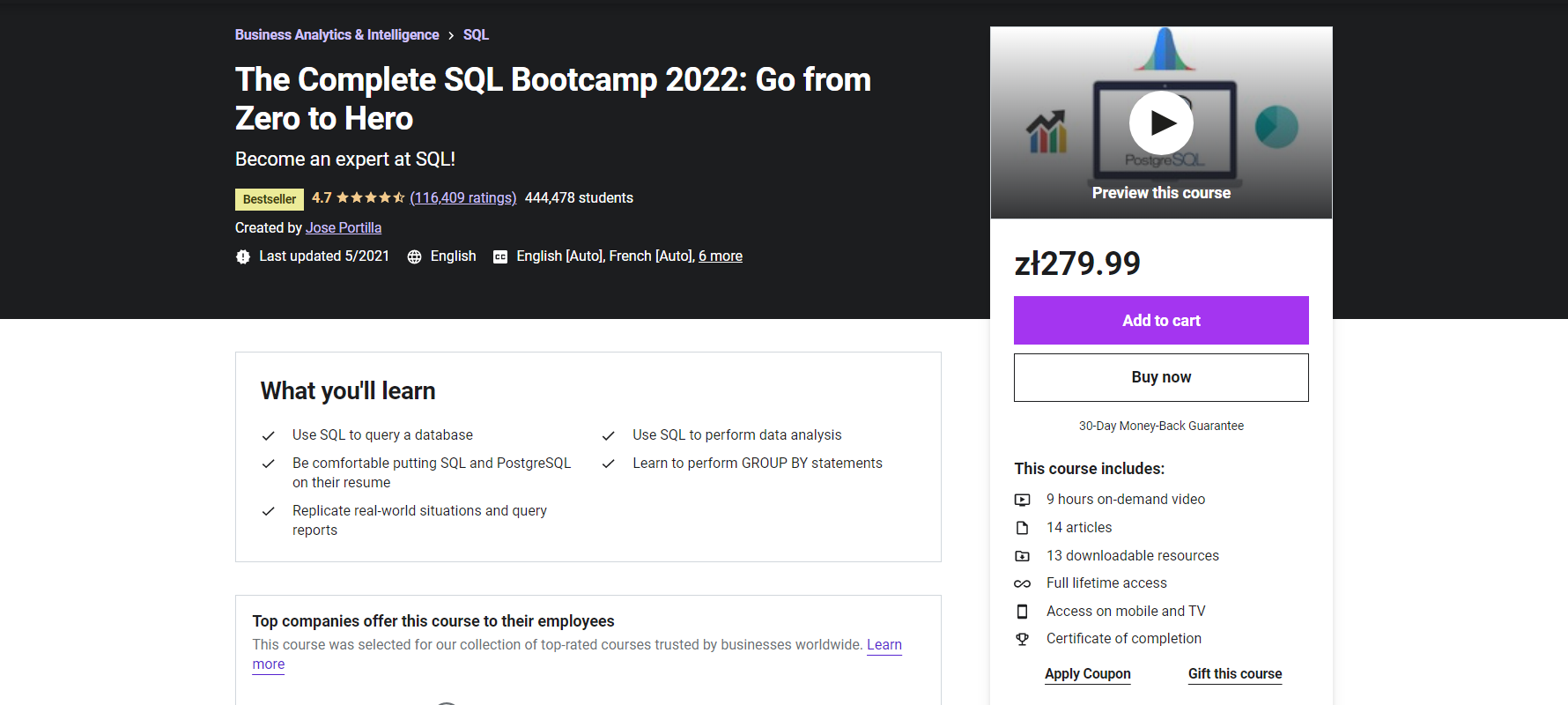The image size is (1568, 705).
Task: Add the course to cart
Action: (1161, 320)
